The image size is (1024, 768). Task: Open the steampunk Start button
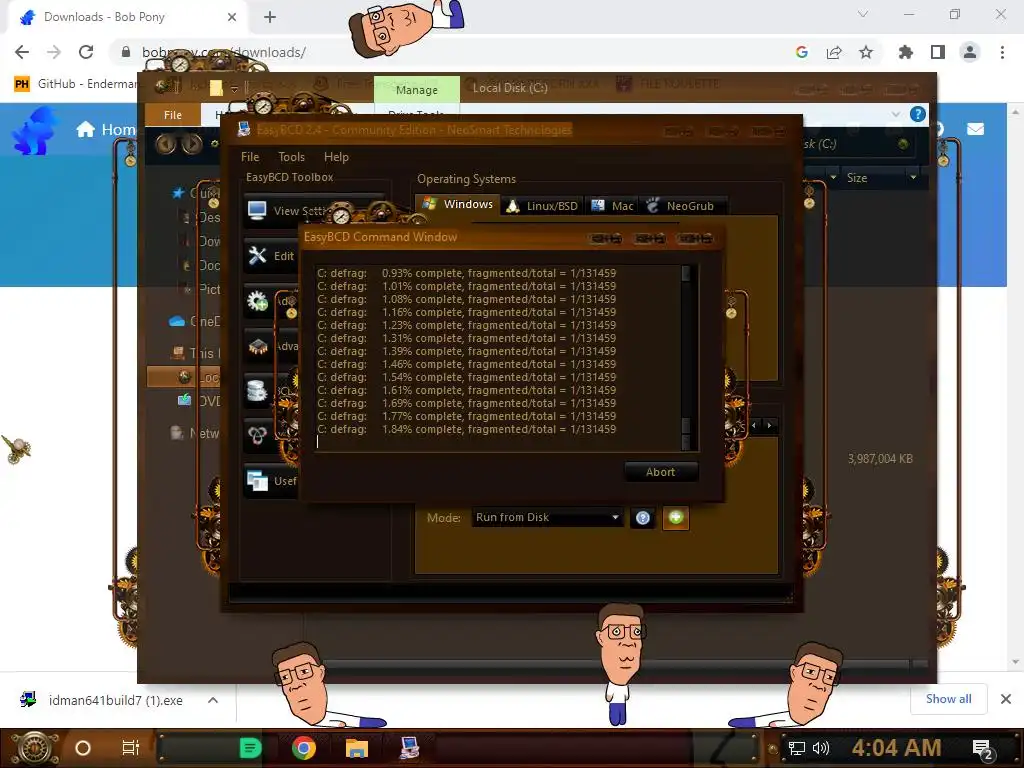(34, 748)
